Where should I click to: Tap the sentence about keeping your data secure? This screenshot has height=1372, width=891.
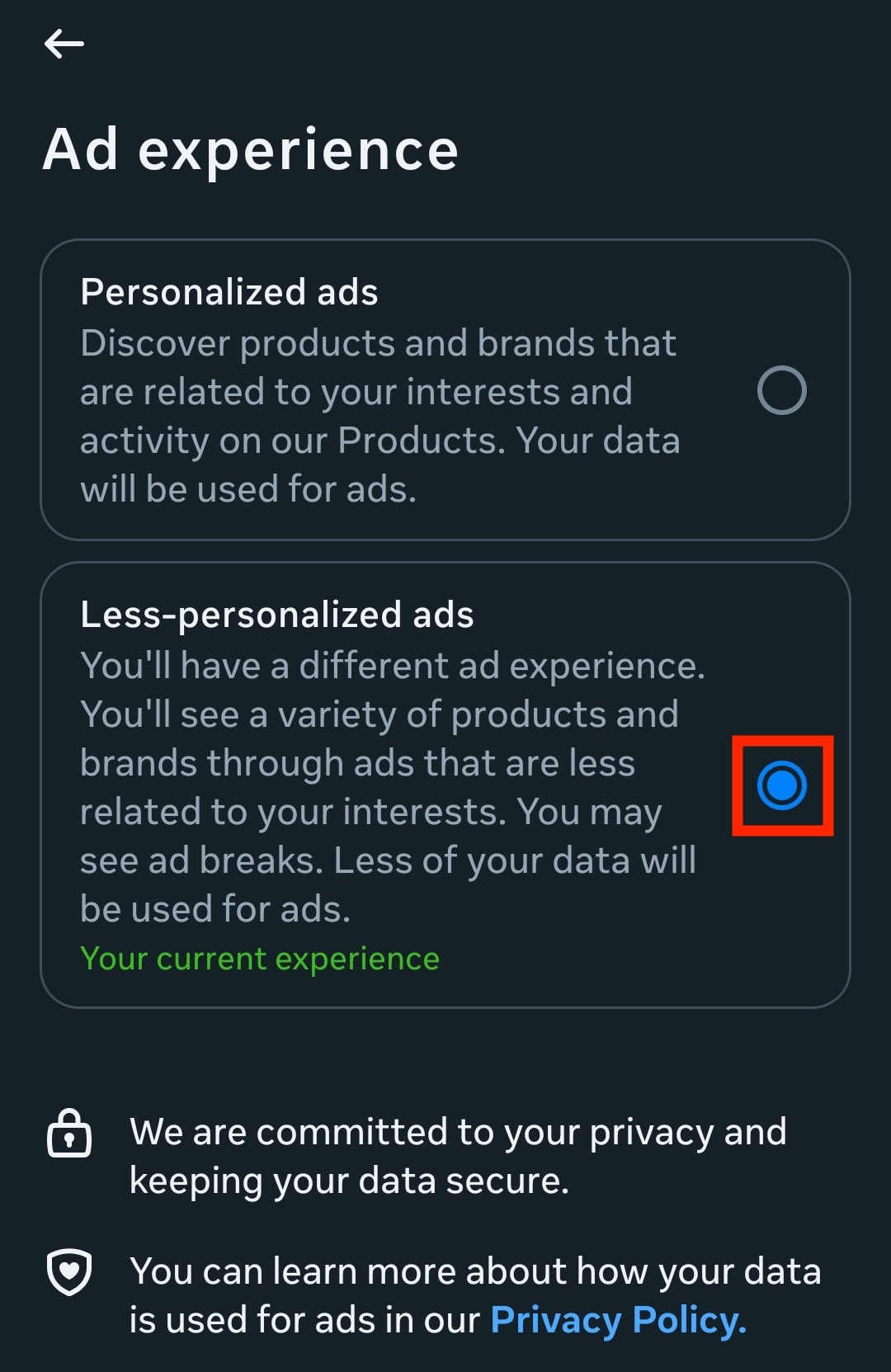click(x=458, y=1155)
